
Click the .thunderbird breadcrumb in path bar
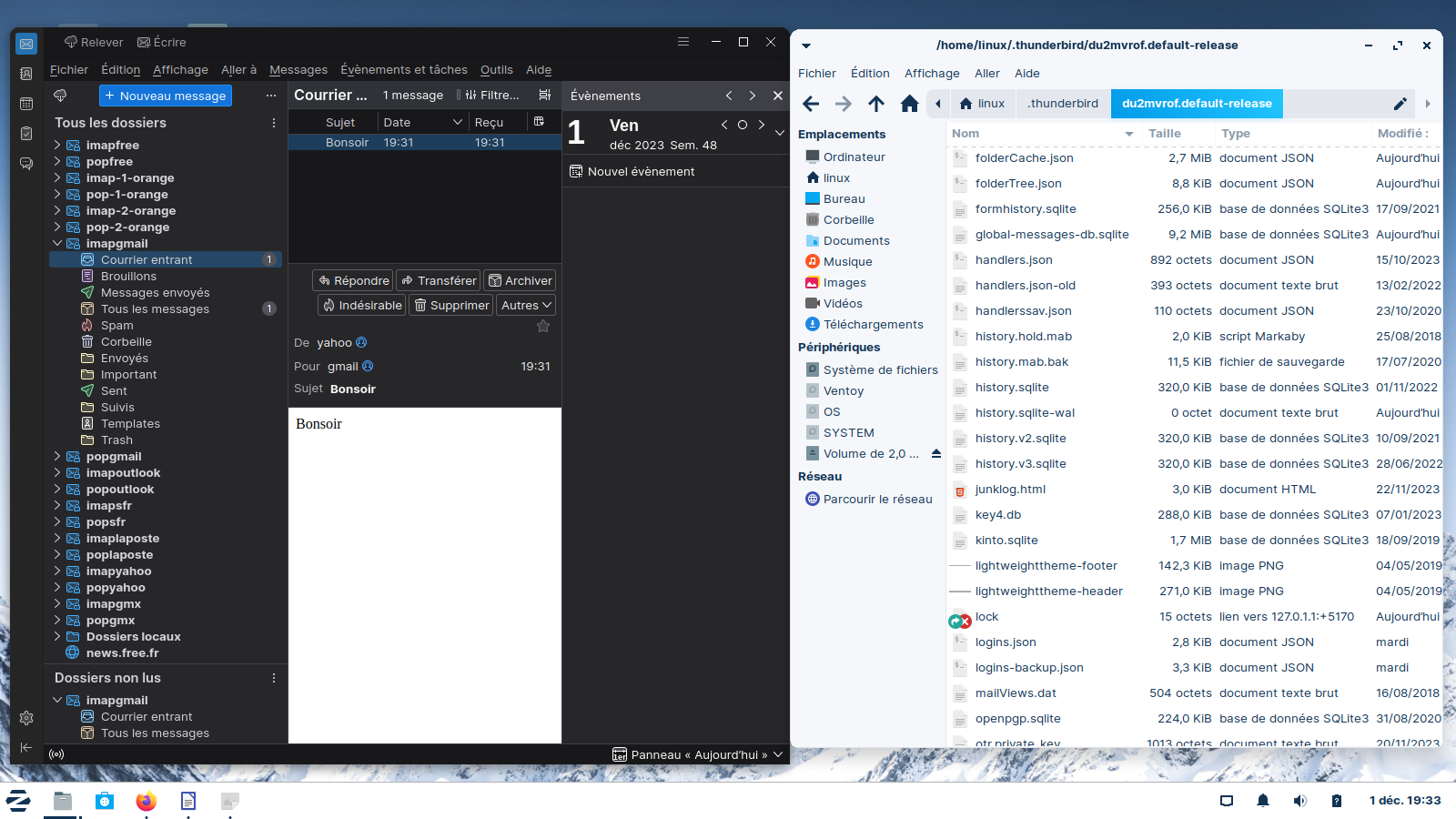click(x=1063, y=104)
